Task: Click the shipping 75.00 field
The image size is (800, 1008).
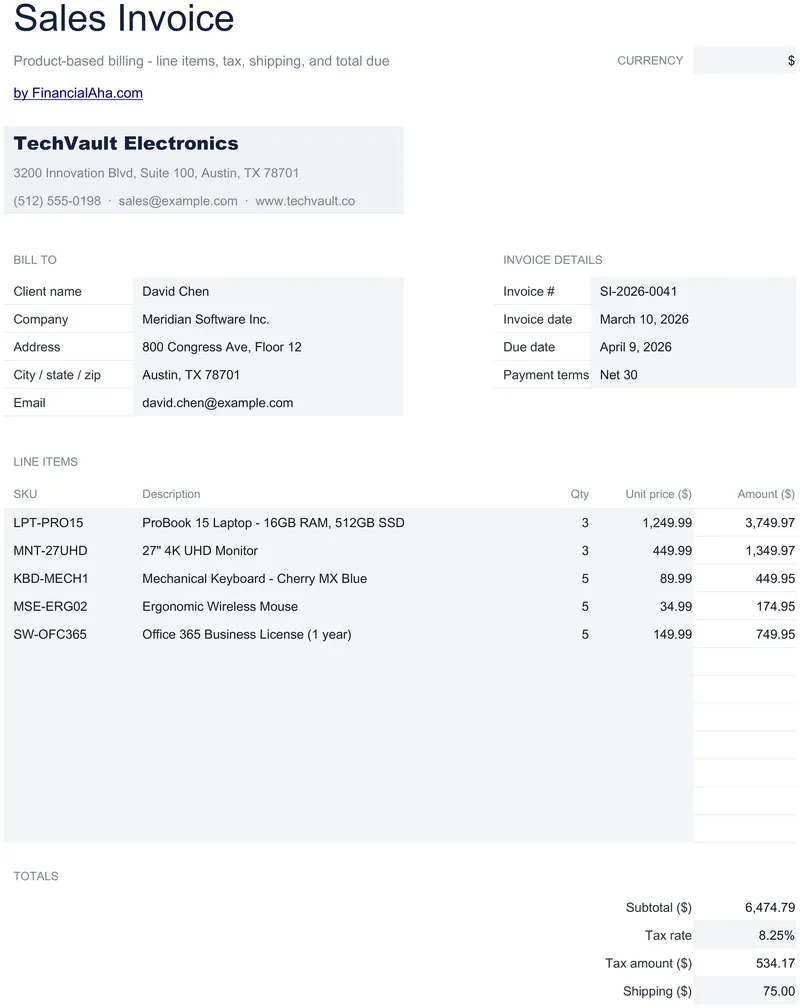Action: point(745,991)
